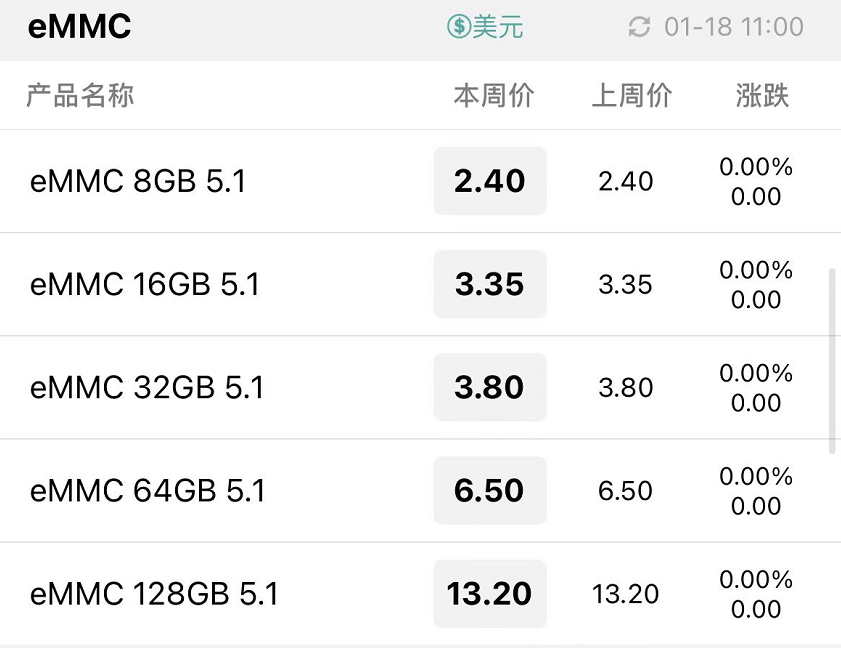Screen dimensions: 841x648
Task: Click the 3.35 current price box
Action: click(490, 284)
